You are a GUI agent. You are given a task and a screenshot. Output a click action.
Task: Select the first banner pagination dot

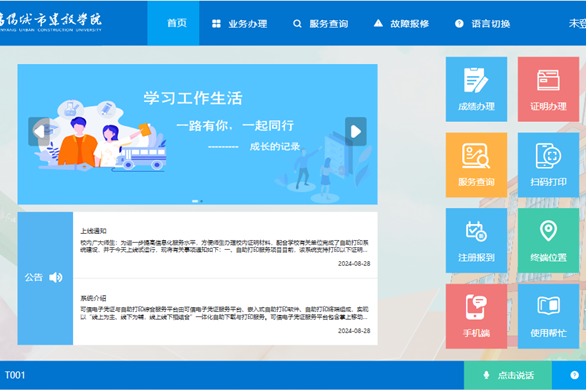point(195,201)
